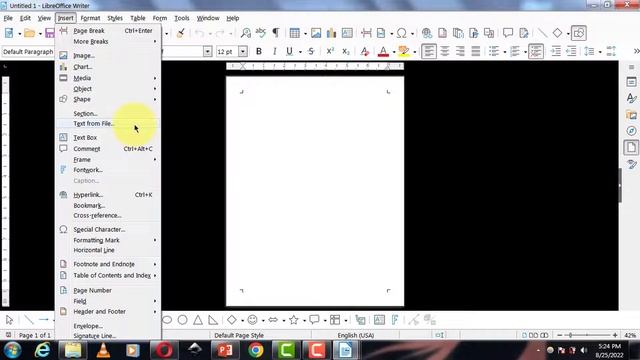
Task: Expand the Header and Footer submenu
Action: (108, 311)
